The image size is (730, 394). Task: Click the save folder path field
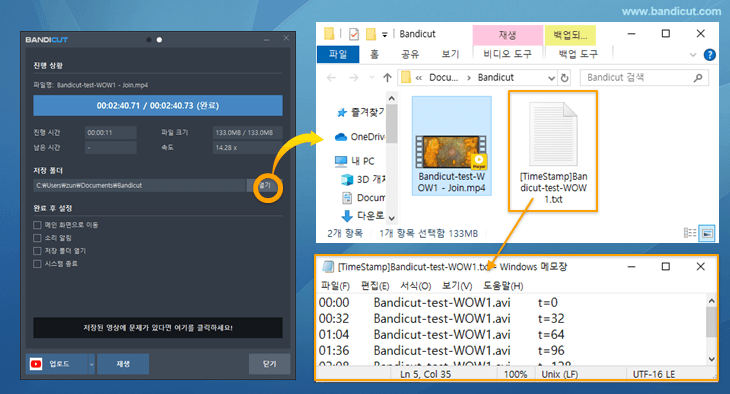tap(139, 185)
